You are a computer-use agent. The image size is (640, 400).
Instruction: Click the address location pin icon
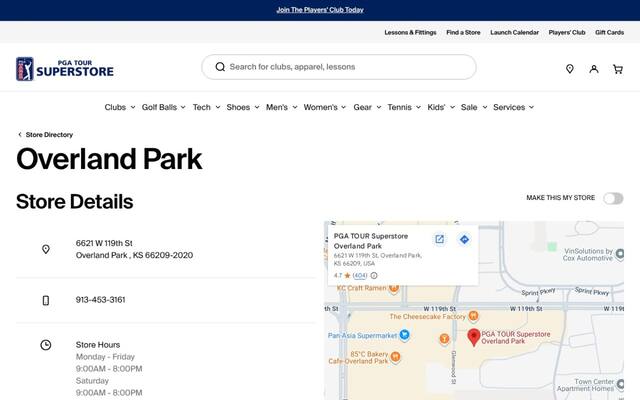(46, 249)
